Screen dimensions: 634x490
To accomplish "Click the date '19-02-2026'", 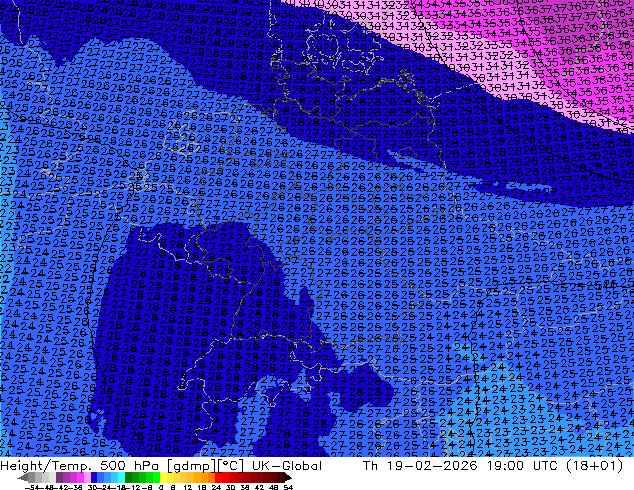I will pos(432,466).
